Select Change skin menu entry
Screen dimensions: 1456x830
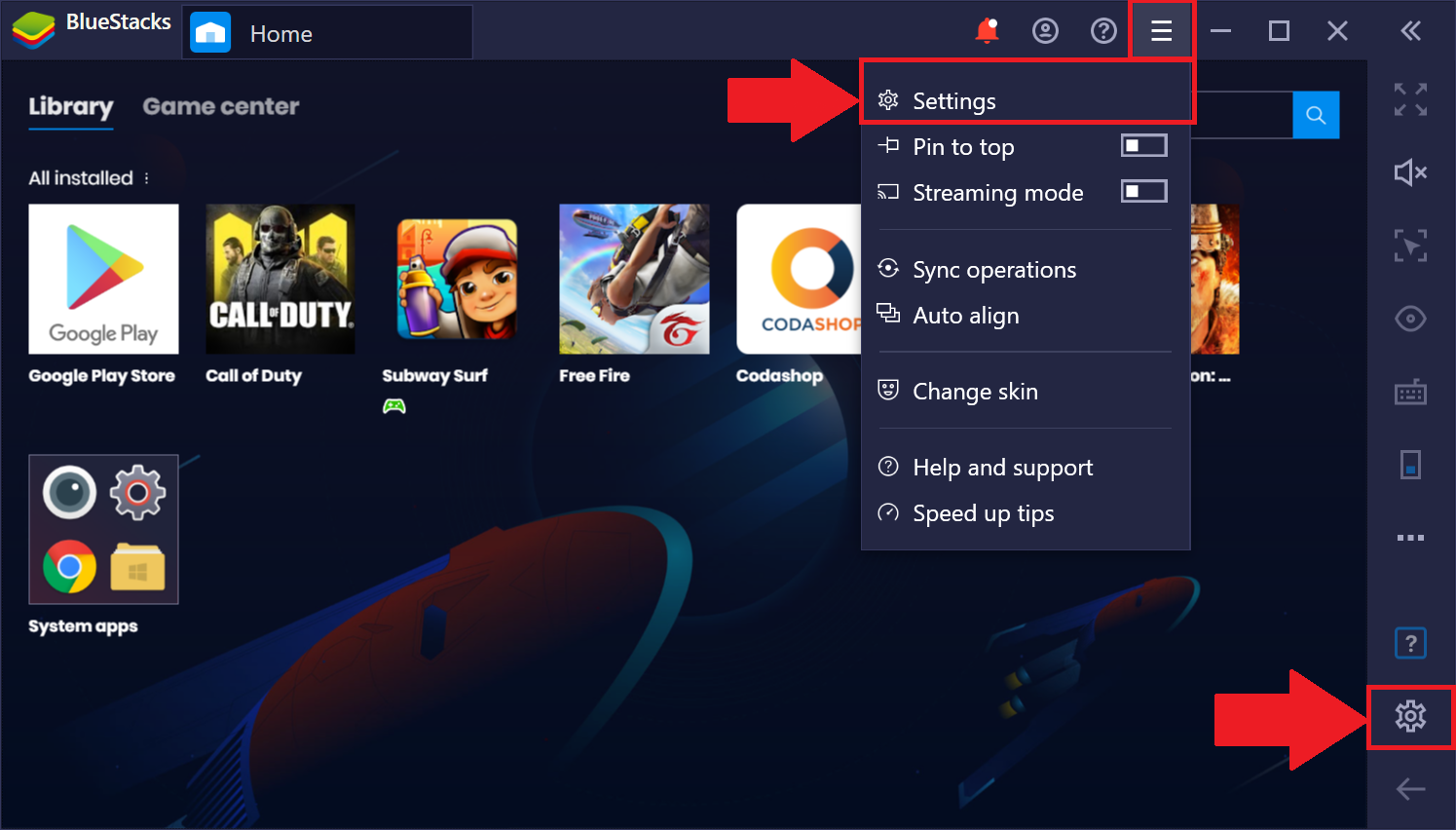click(1027, 392)
